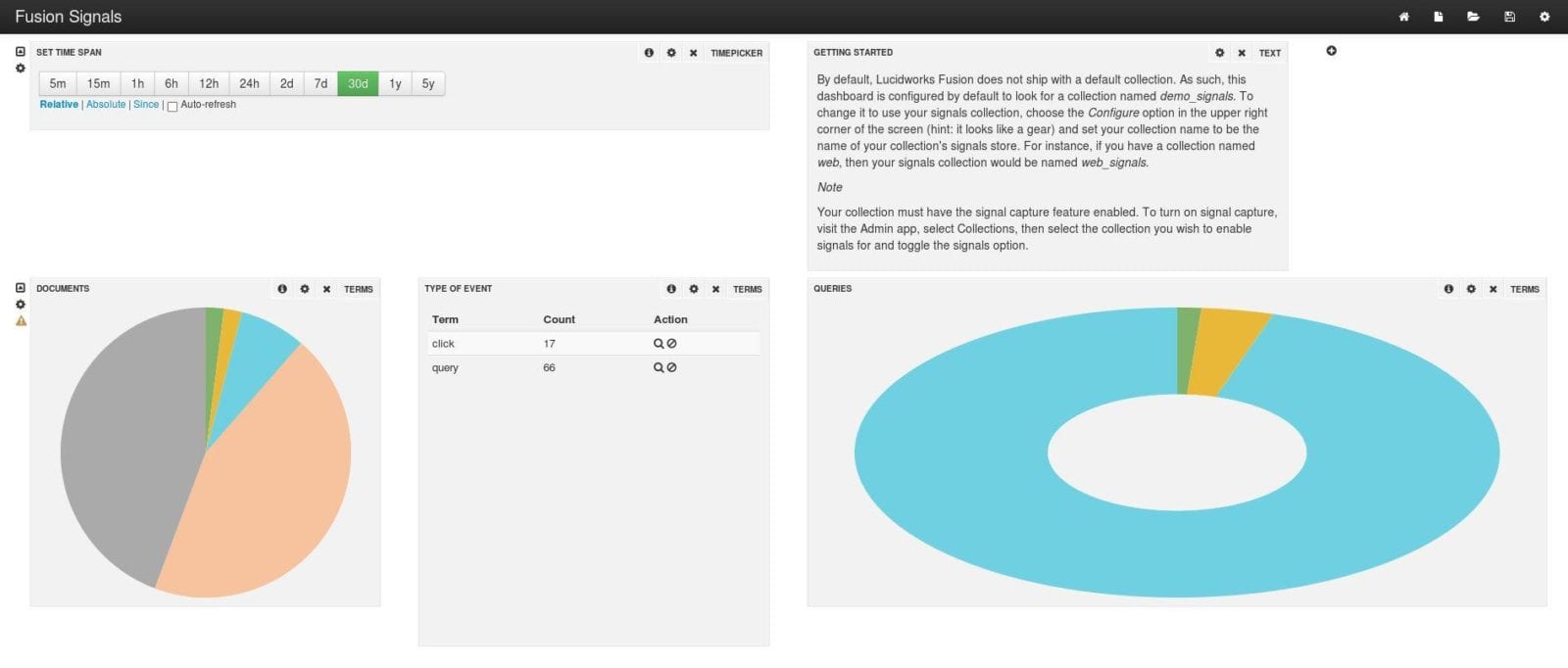Go to the home dashboard icon
Image resolution: width=1568 pixels, height=668 pixels.
pyautogui.click(x=1403, y=17)
